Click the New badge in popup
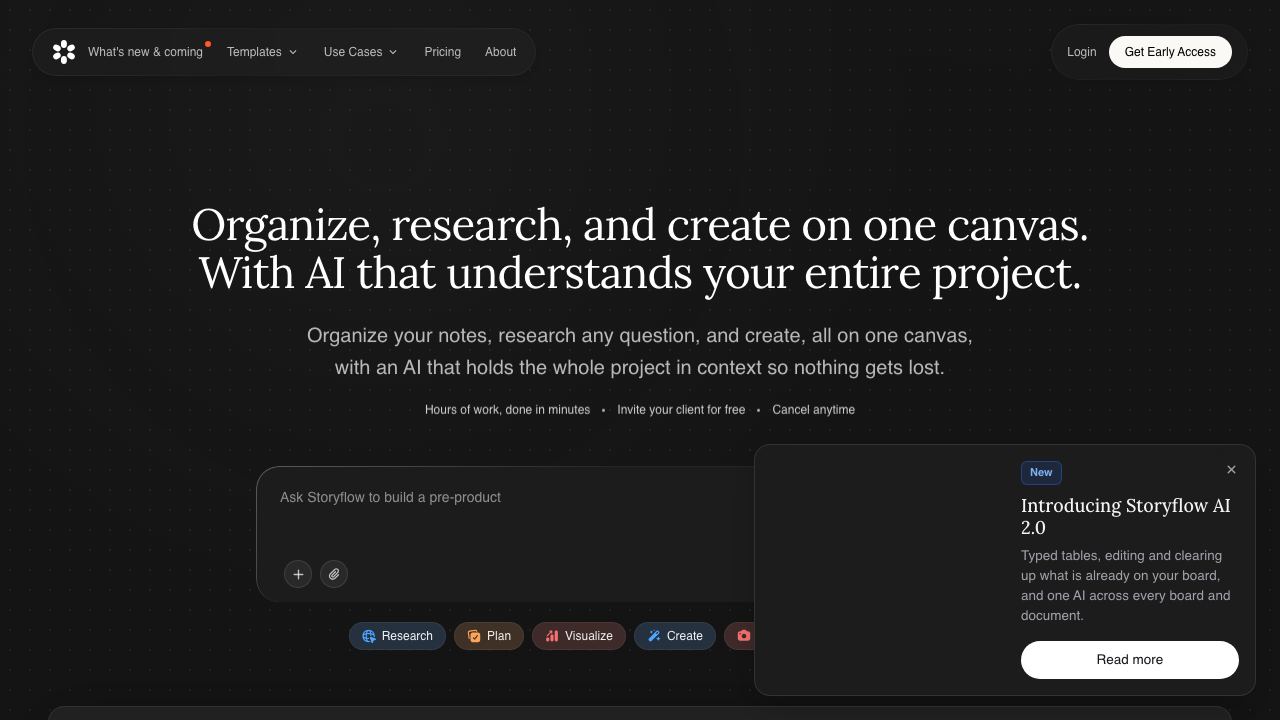The image size is (1280, 720). (x=1041, y=472)
